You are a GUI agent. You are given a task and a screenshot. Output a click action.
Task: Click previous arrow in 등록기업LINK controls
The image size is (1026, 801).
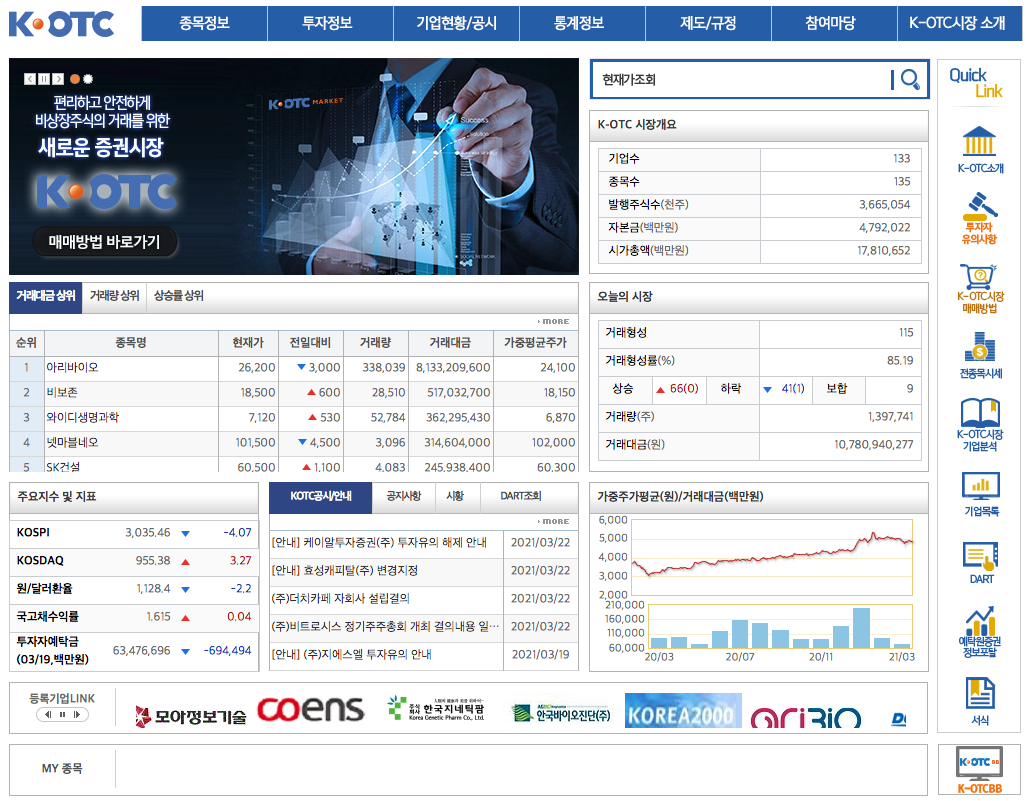pos(48,715)
